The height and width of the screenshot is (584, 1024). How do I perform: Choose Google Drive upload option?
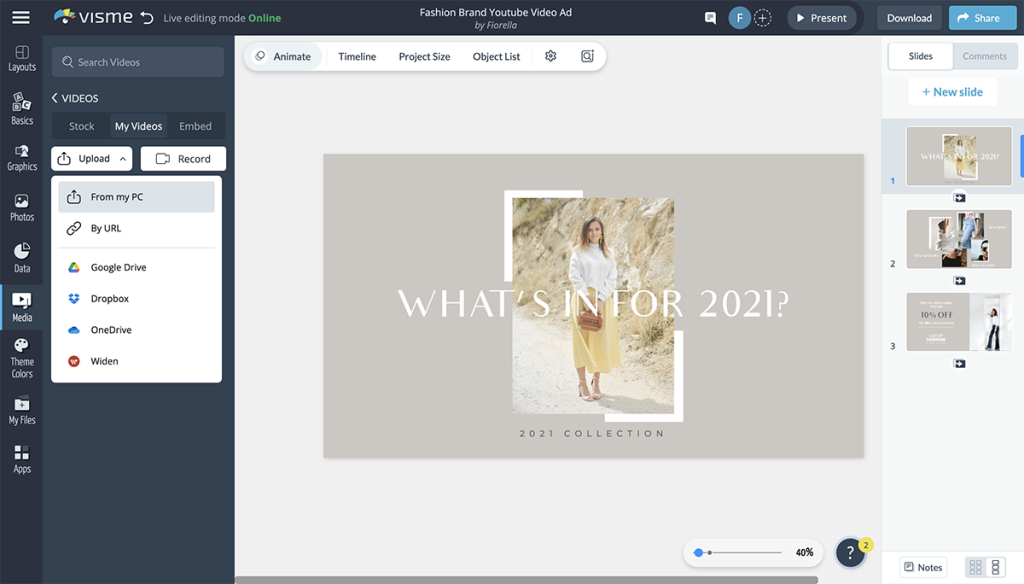coord(118,267)
